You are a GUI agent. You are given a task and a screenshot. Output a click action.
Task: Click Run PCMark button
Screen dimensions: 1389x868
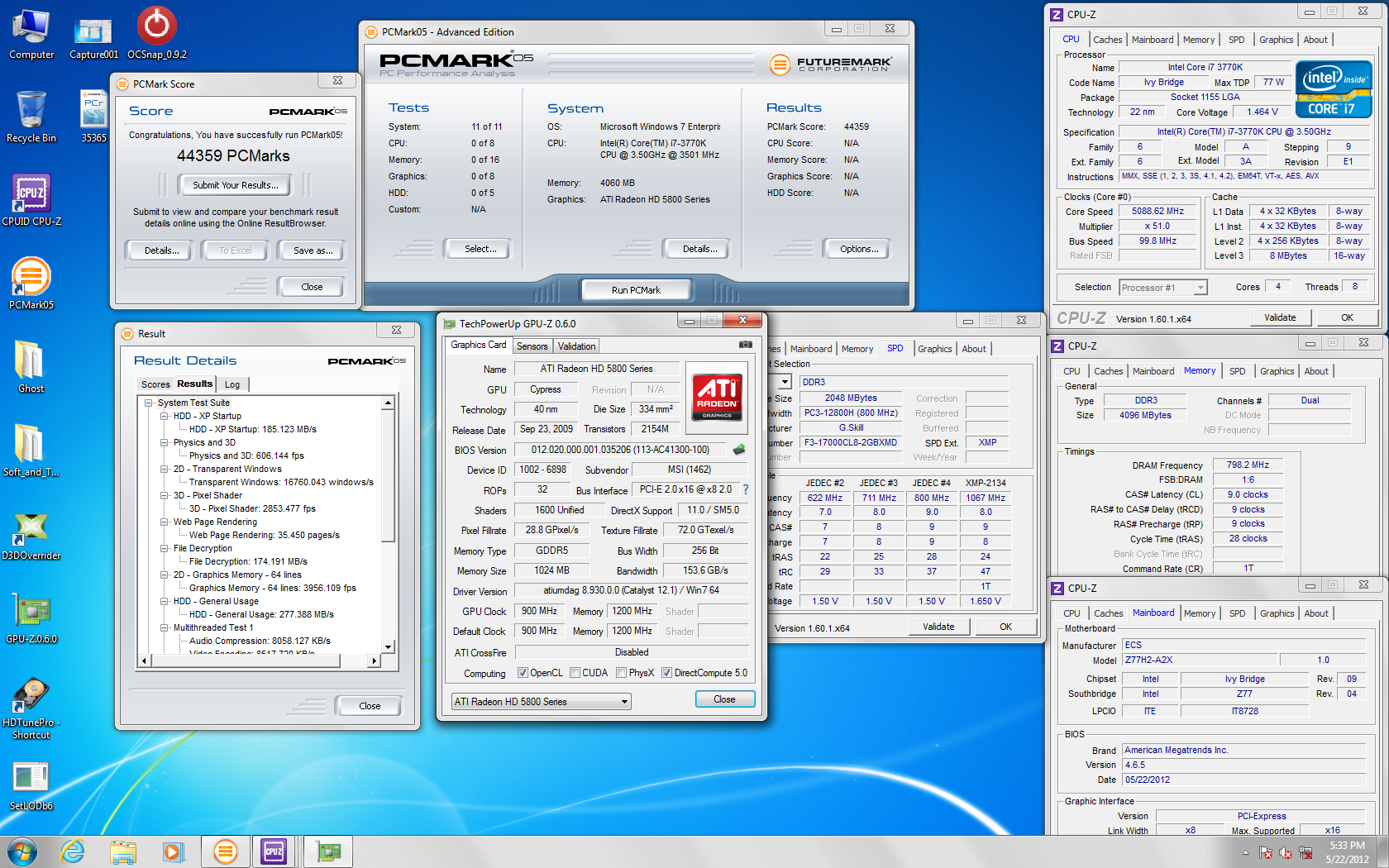[636, 290]
